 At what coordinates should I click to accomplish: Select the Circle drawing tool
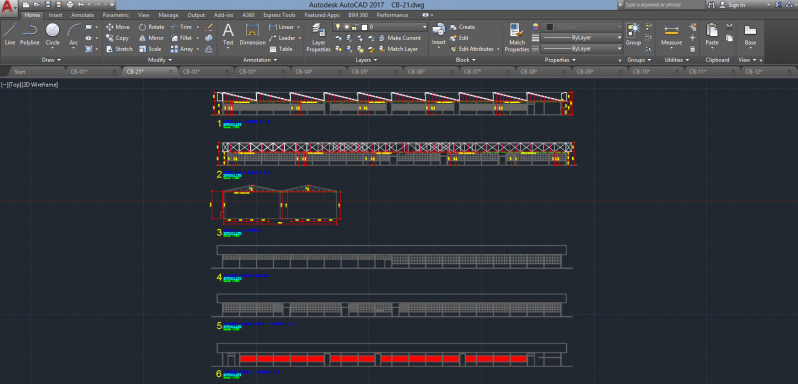tap(53, 35)
